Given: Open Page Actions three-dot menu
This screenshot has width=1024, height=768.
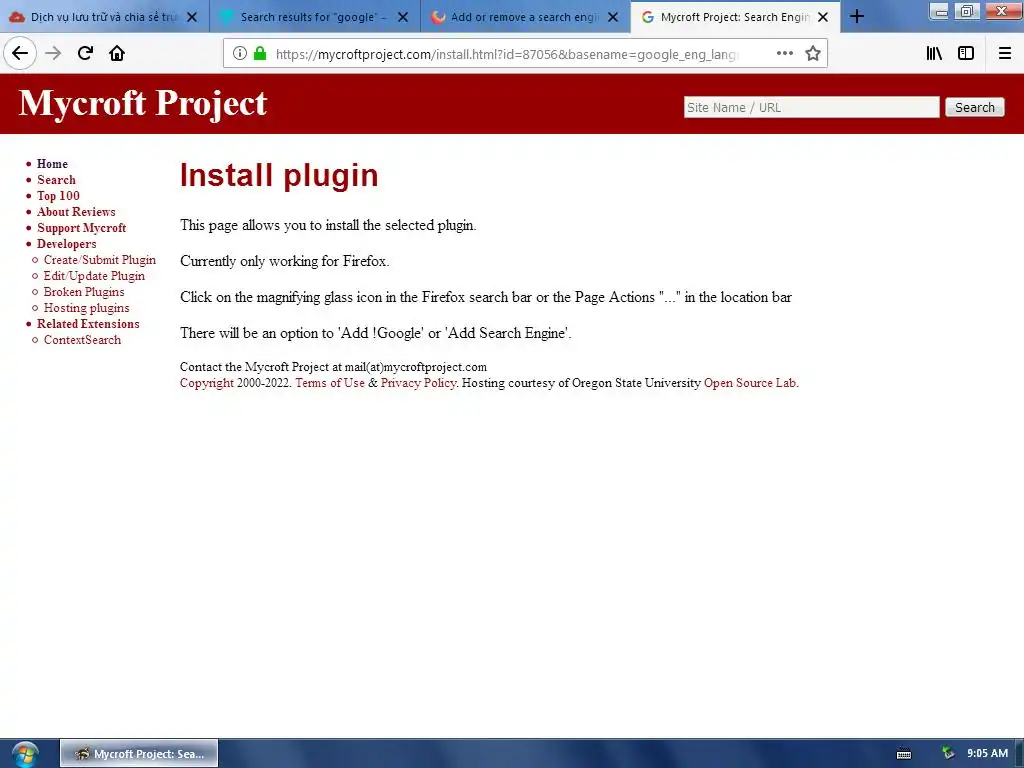Looking at the screenshot, I should pyautogui.click(x=785, y=54).
